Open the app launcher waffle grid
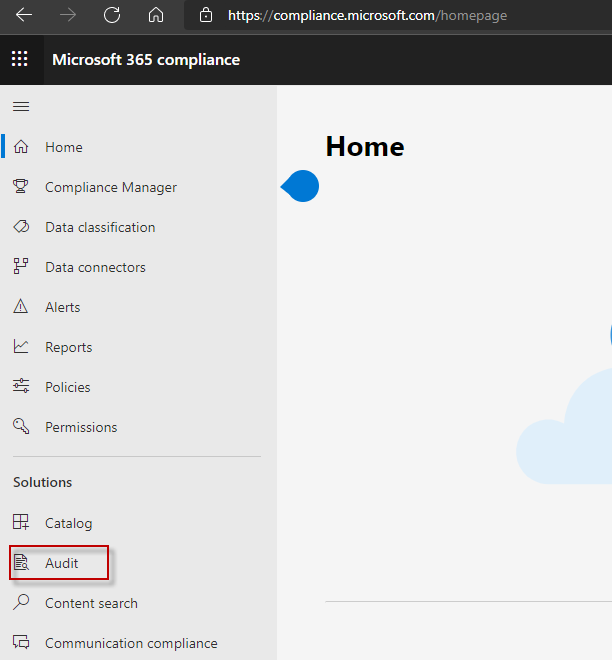This screenshot has width=612, height=660. pos(20,59)
